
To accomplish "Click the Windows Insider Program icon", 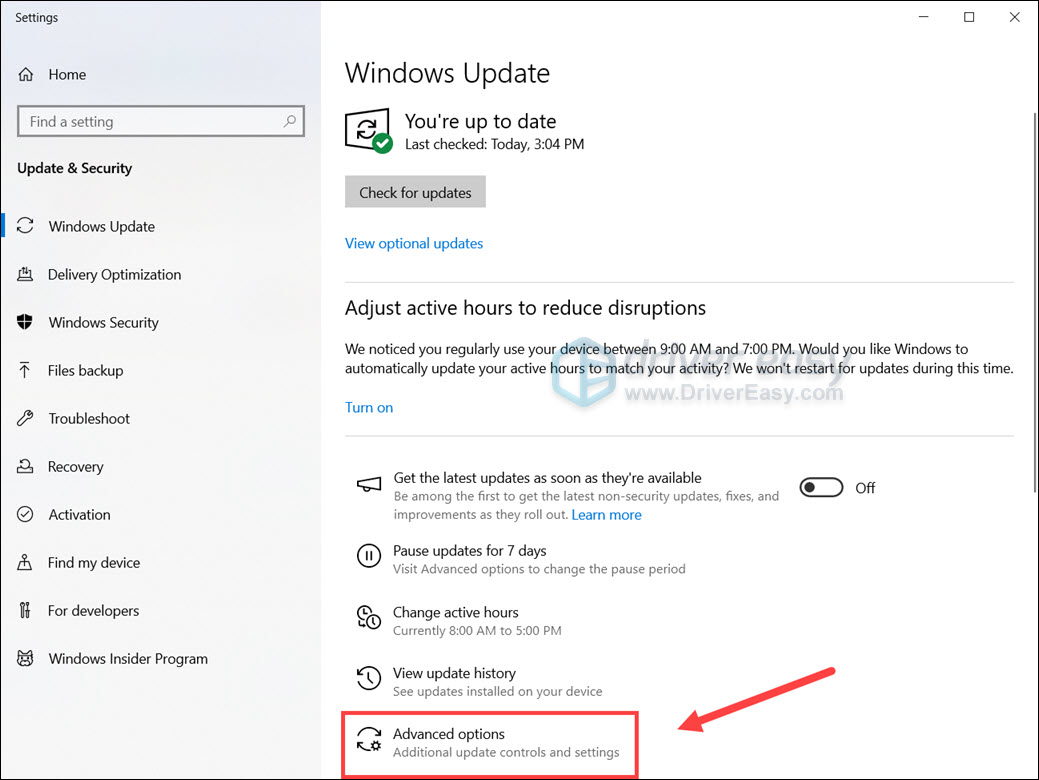I will (26, 659).
